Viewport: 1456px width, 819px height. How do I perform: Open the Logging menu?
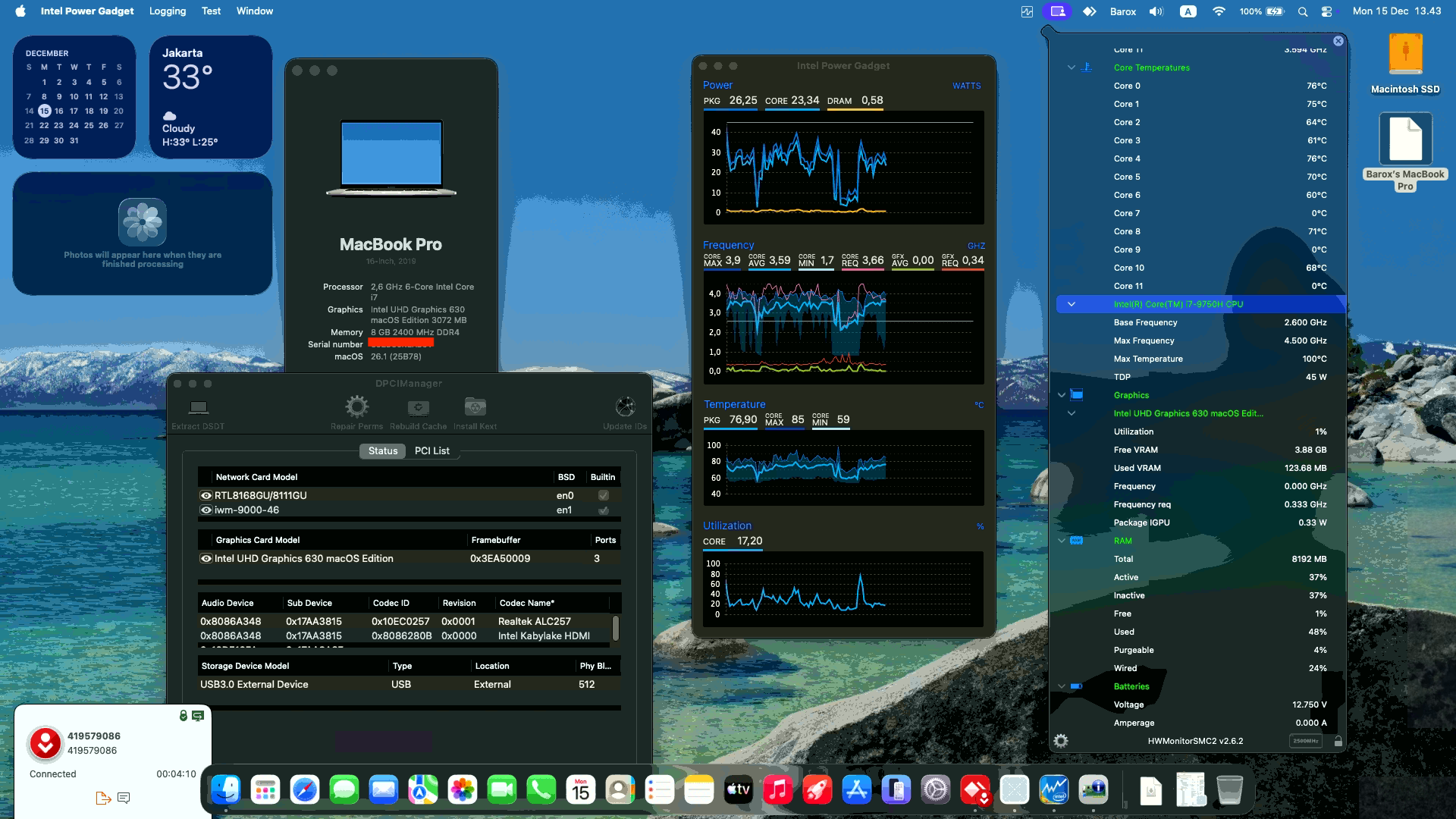(167, 11)
